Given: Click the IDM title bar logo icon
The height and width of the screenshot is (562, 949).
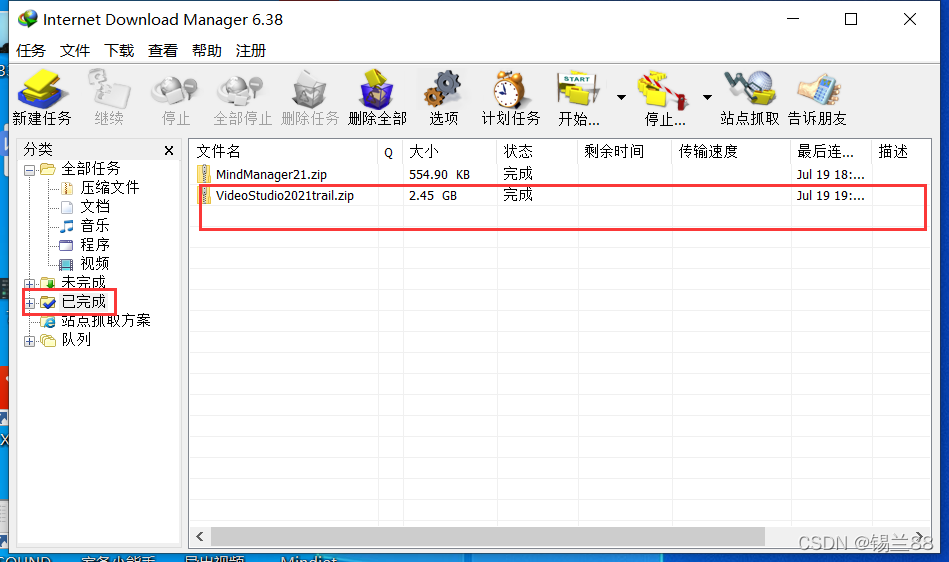Looking at the screenshot, I should [x=28, y=19].
